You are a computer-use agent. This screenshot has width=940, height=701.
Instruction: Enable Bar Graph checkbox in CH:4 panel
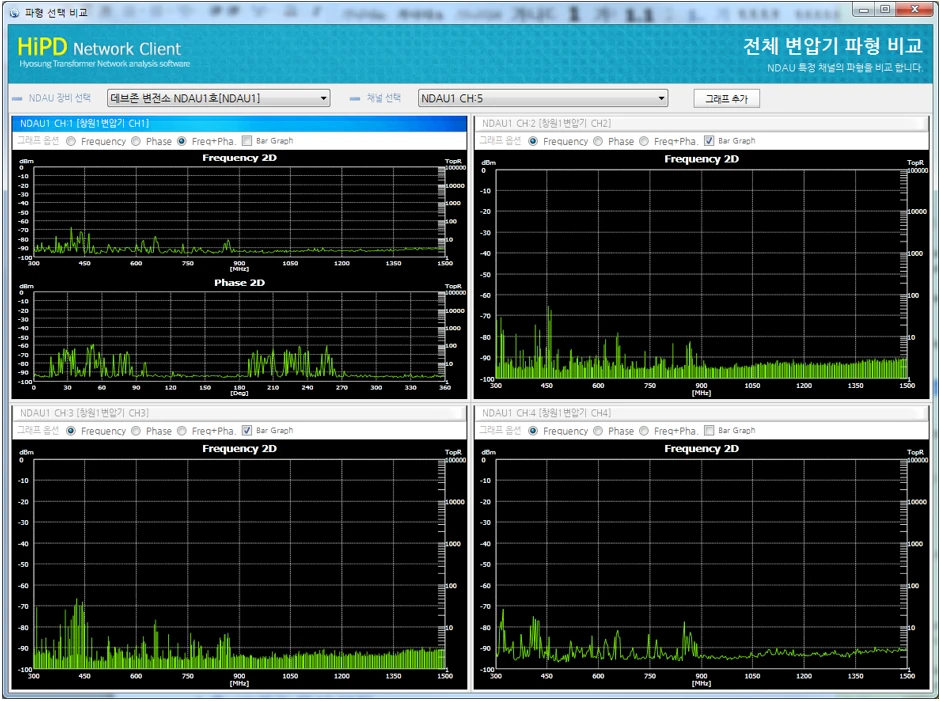[709, 431]
